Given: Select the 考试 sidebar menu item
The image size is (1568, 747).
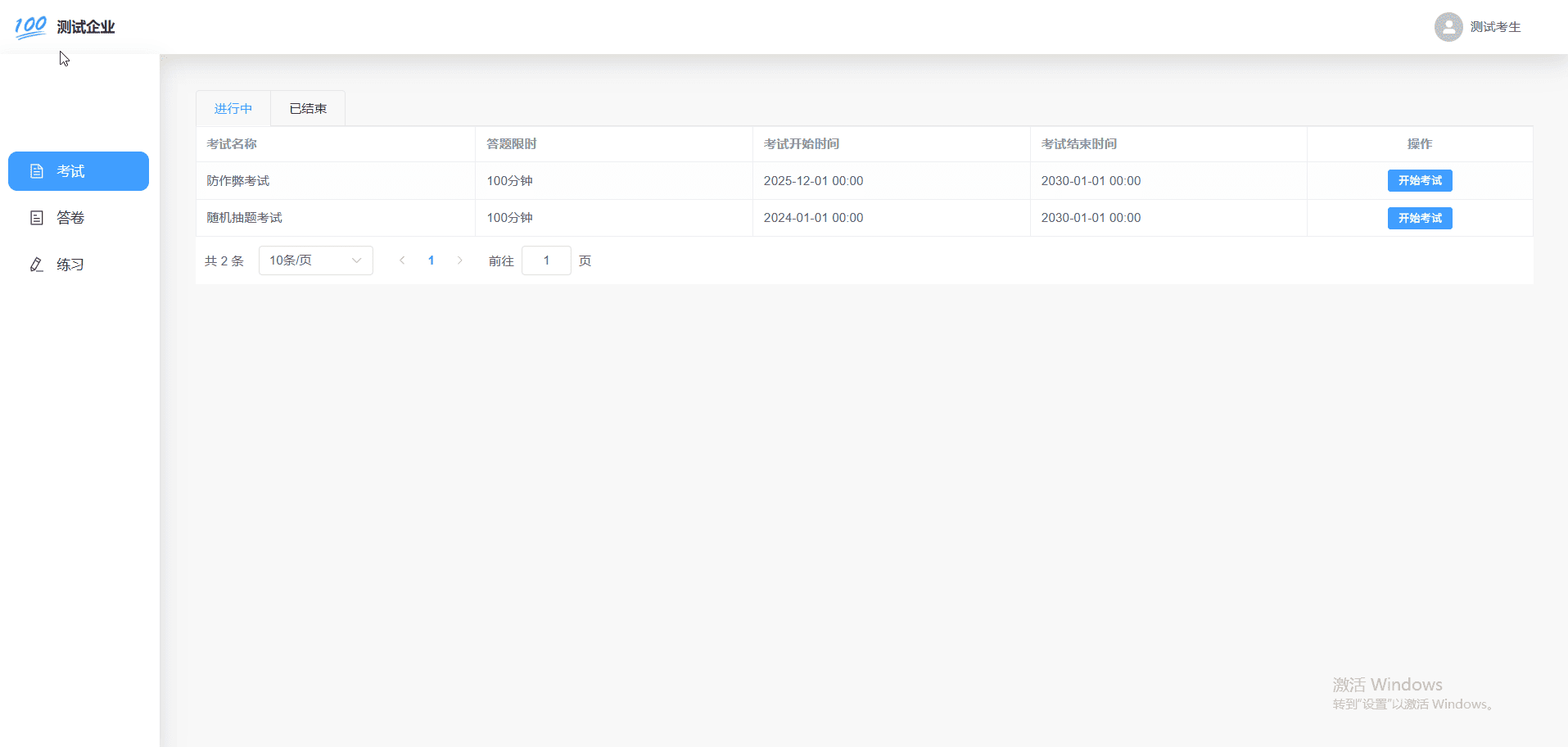Looking at the screenshot, I should click(x=79, y=171).
